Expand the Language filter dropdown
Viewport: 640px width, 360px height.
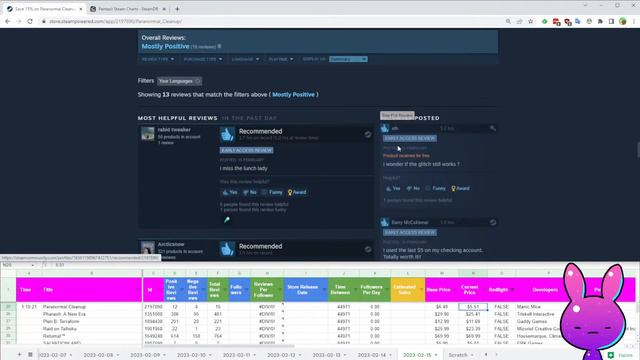point(245,59)
